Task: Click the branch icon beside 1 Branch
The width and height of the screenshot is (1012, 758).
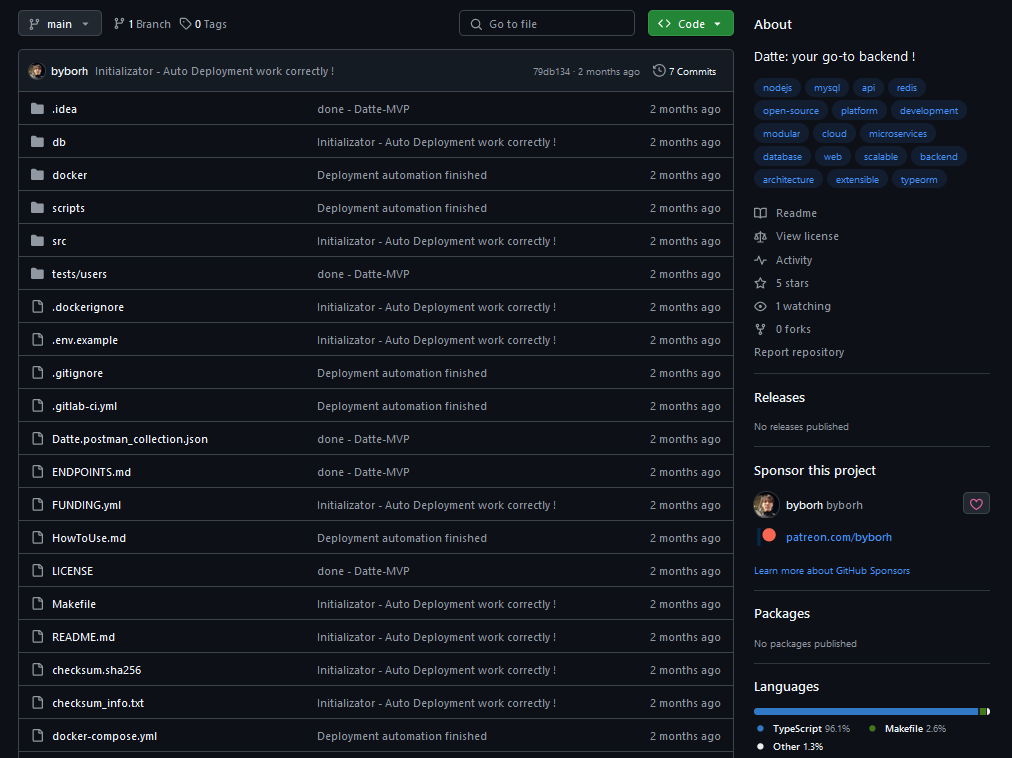Action: 119,24
